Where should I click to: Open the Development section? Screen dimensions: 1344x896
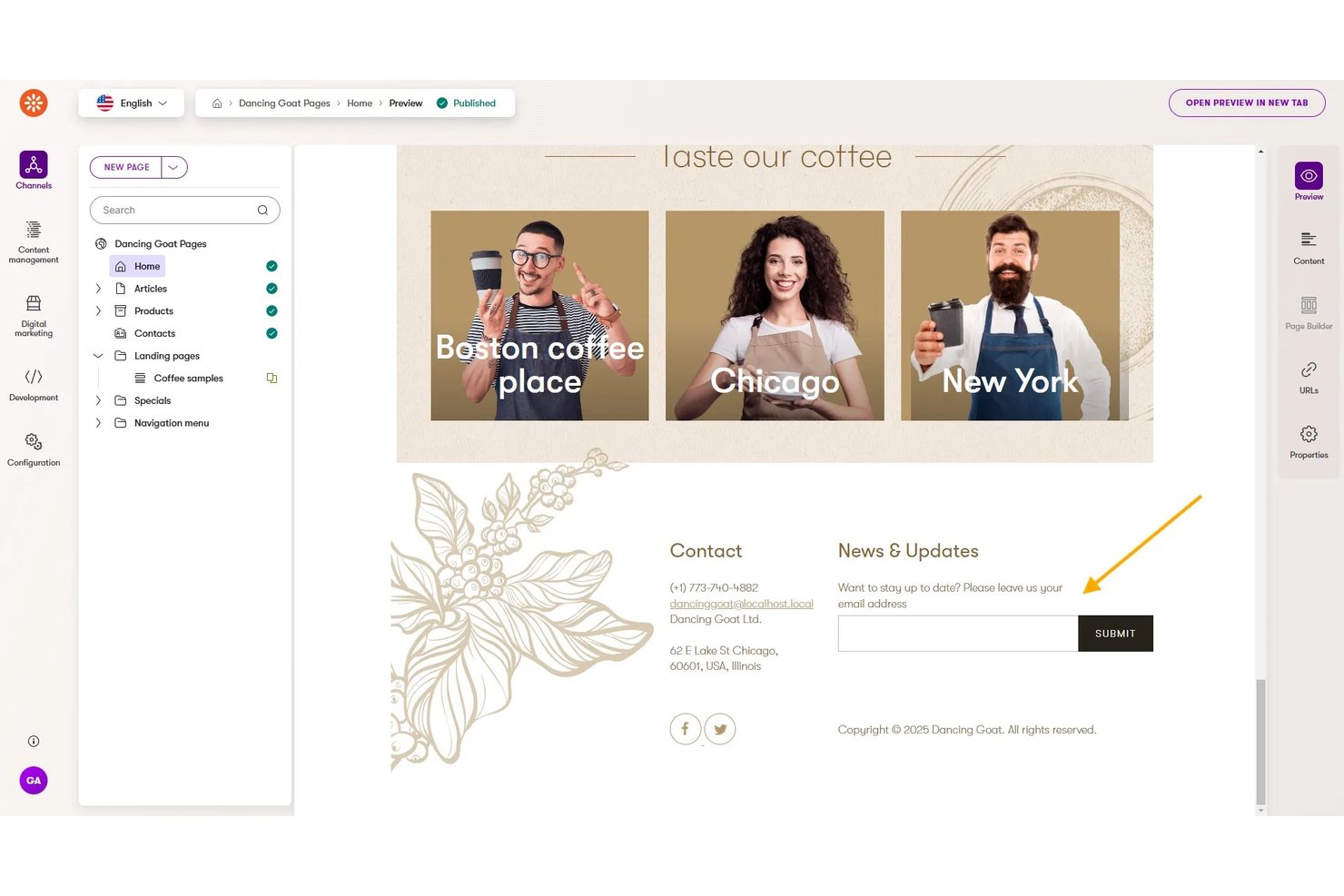(34, 385)
